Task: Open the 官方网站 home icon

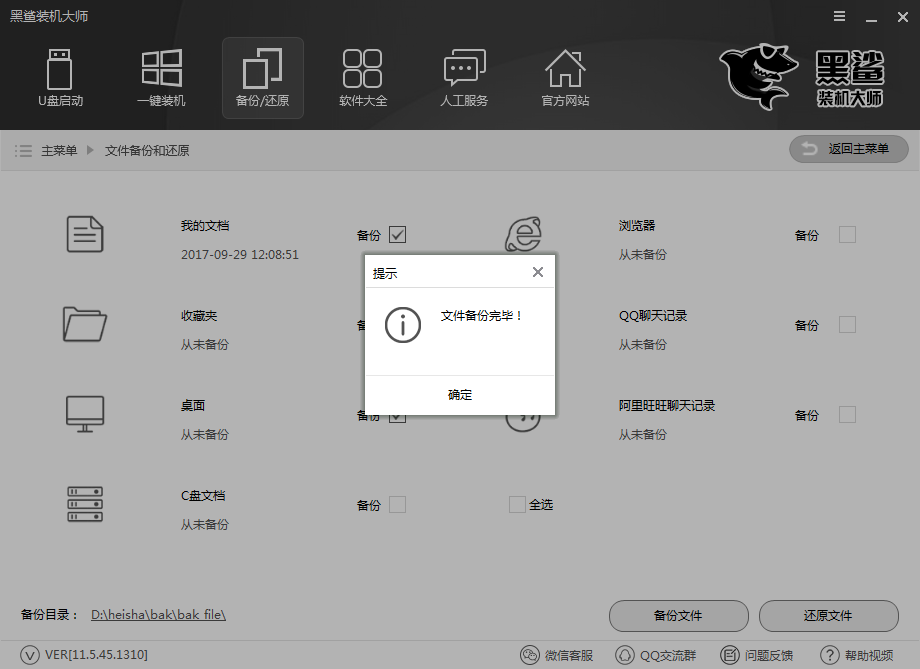Action: 564,70
